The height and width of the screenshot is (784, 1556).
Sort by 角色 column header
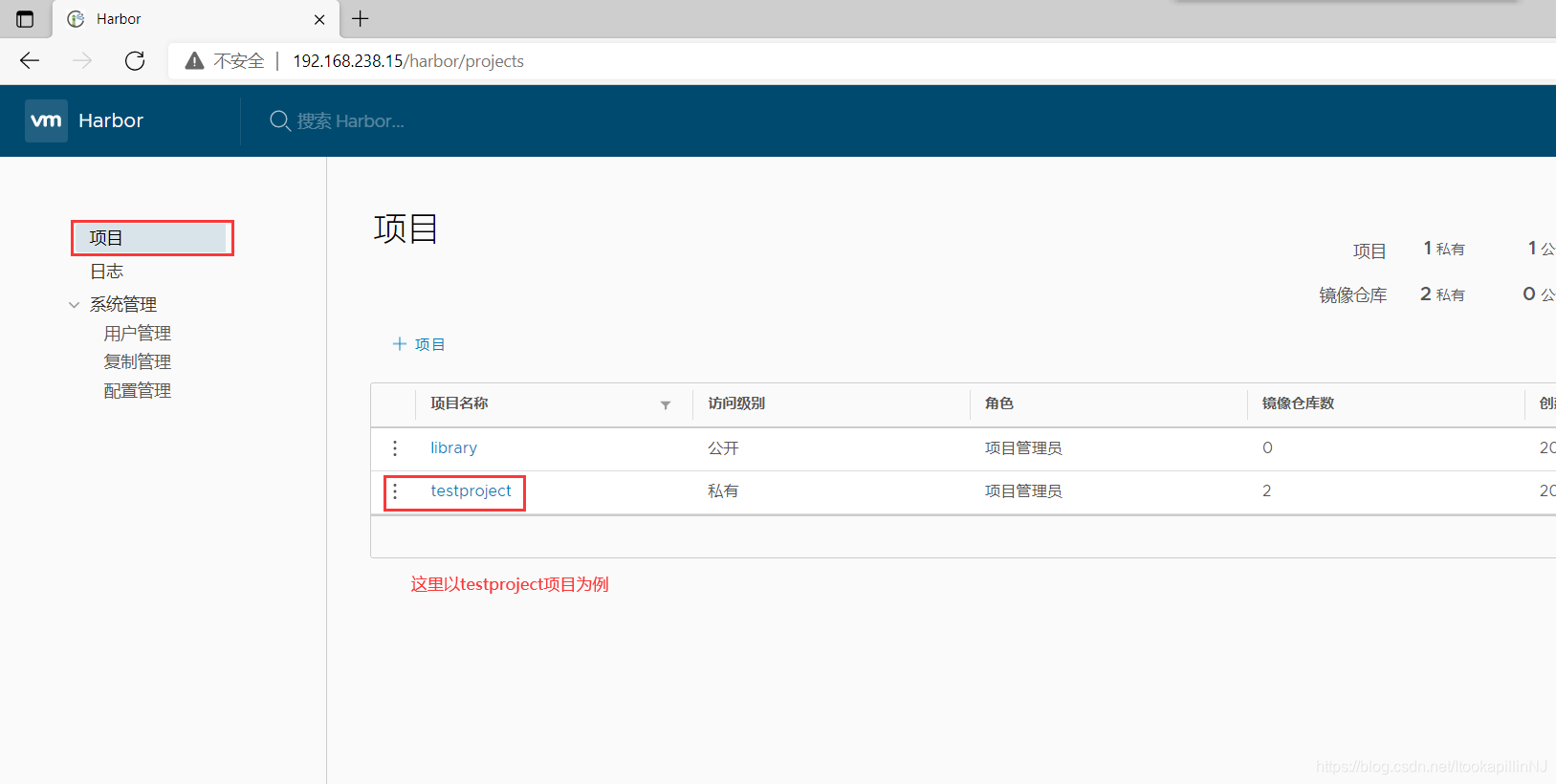tap(999, 403)
